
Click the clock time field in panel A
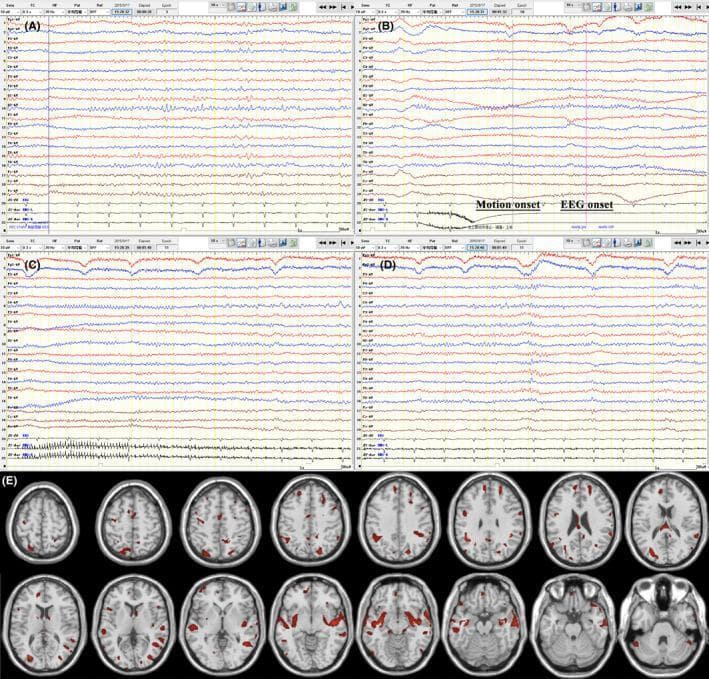click(x=122, y=11)
